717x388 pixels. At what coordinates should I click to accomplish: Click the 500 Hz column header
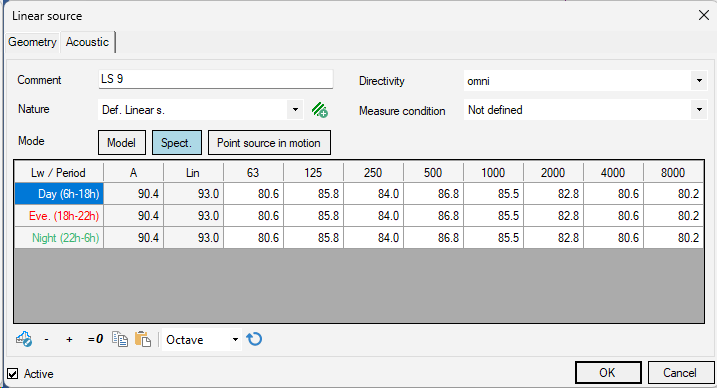433,173
